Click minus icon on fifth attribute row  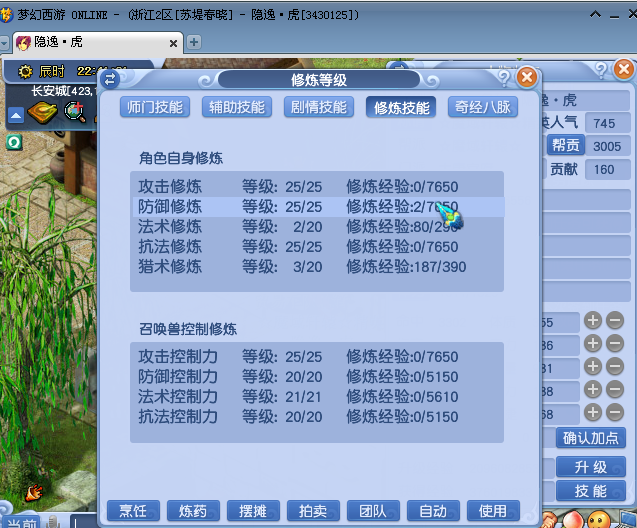coord(615,412)
